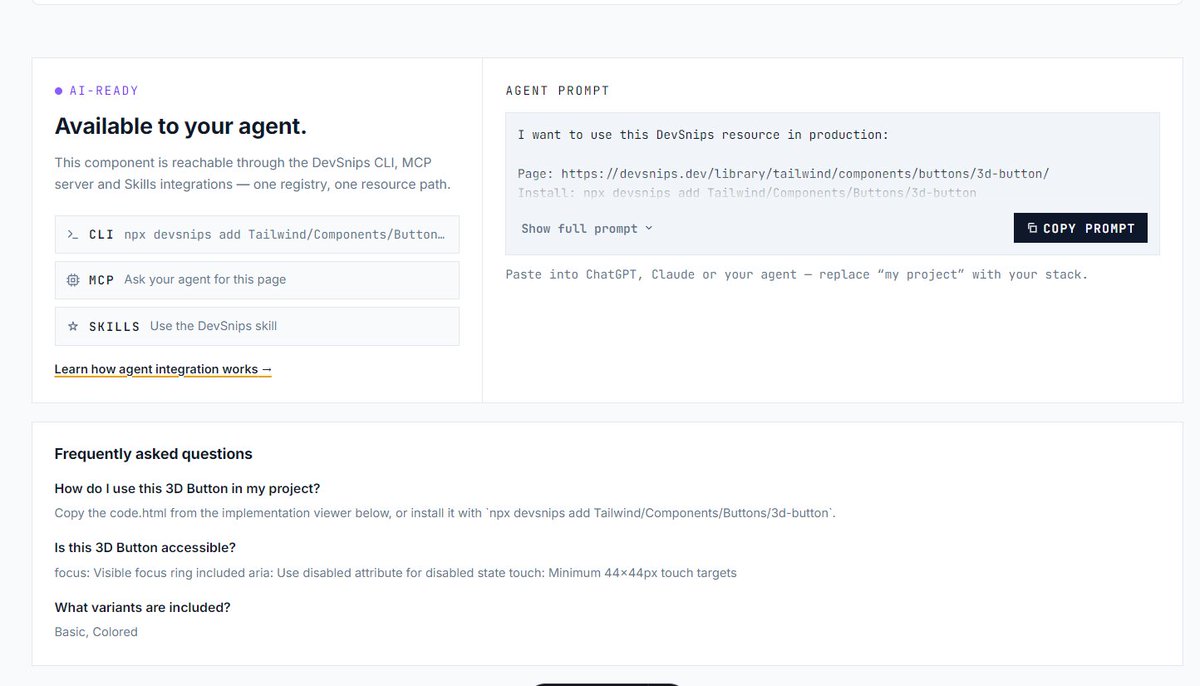Select the SKILLS Use the DevSnips skill row
Viewport: 1200px width, 686px height.
coord(257,326)
